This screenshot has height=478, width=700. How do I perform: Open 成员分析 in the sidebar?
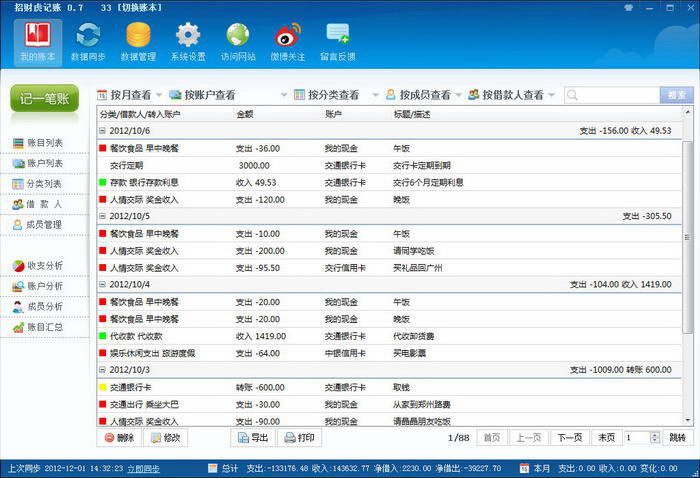[x=38, y=307]
